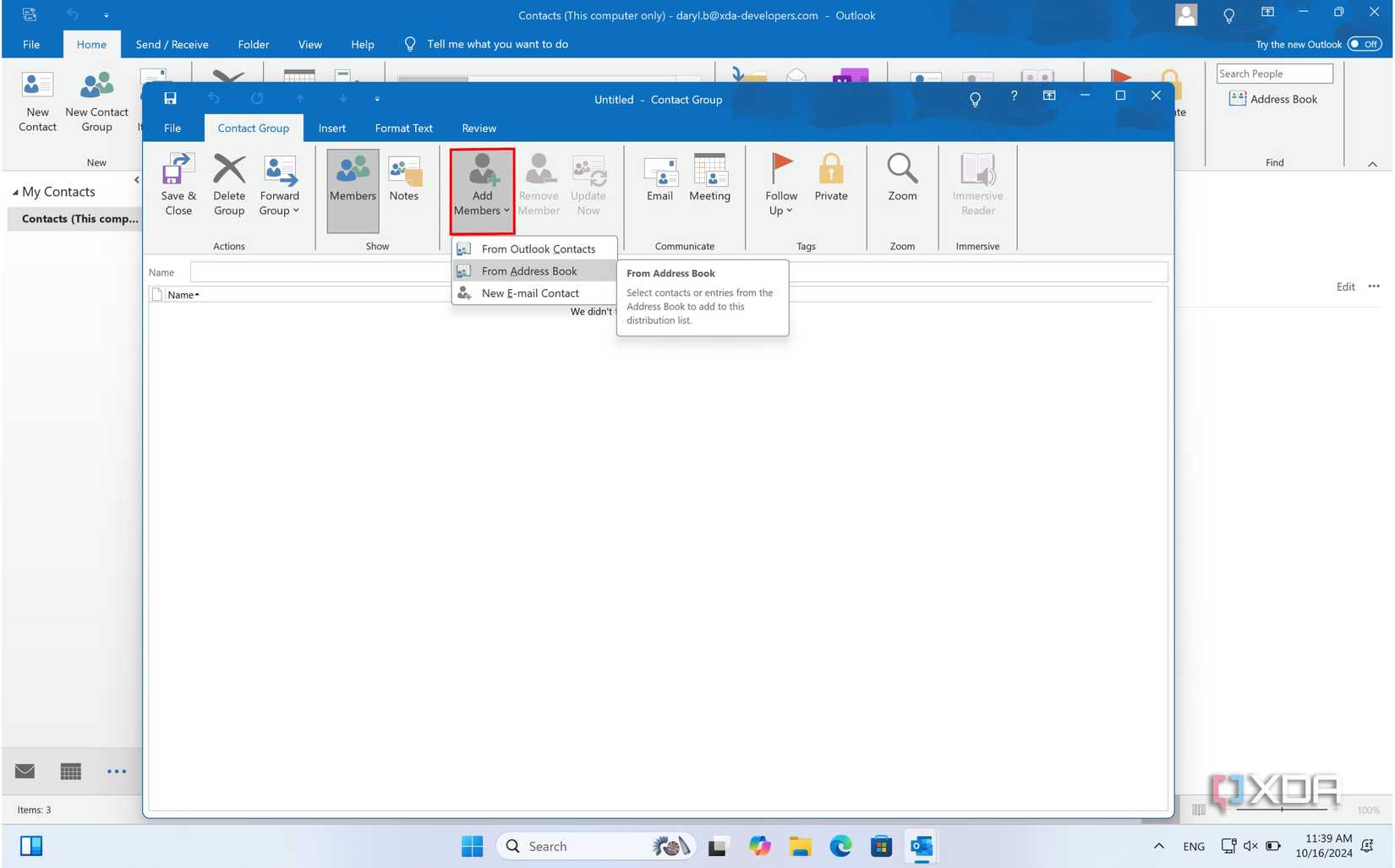This screenshot has height=868, width=1395.
Task: Choose From Outlook Contacts in the menu
Action: point(538,248)
